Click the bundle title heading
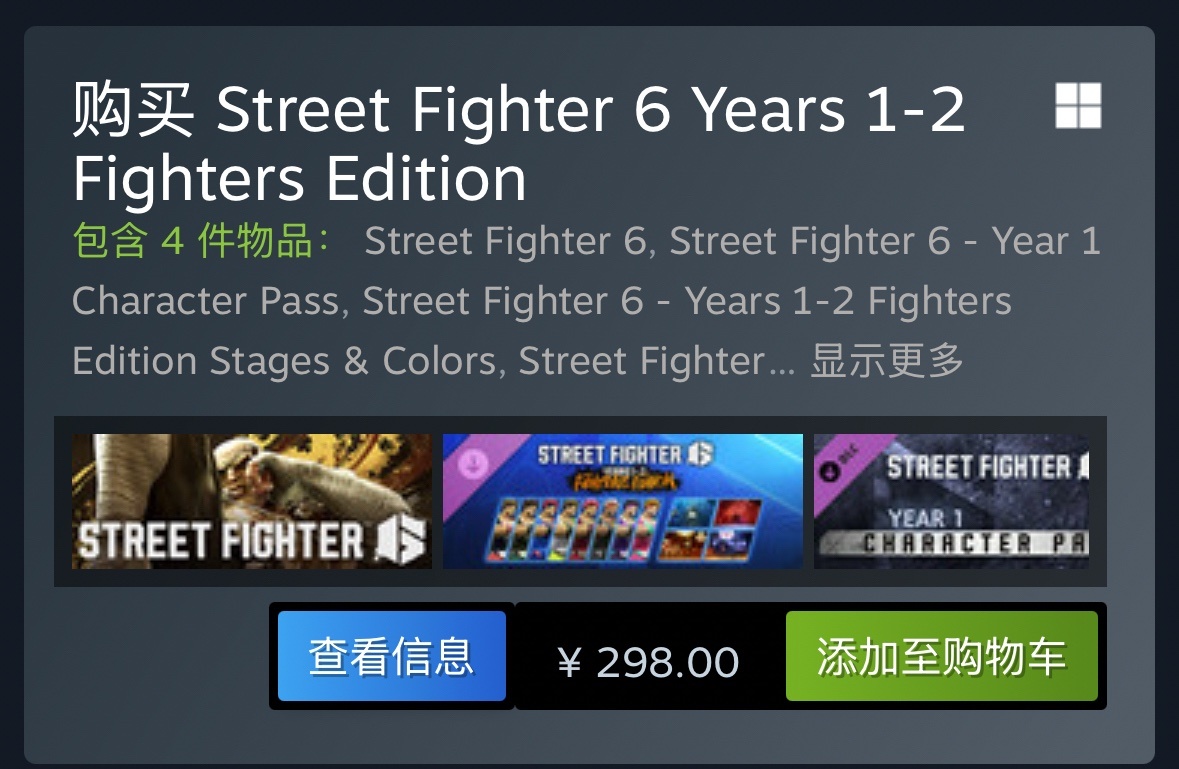The width and height of the screenshot is (1179, 769). (518, 143)
